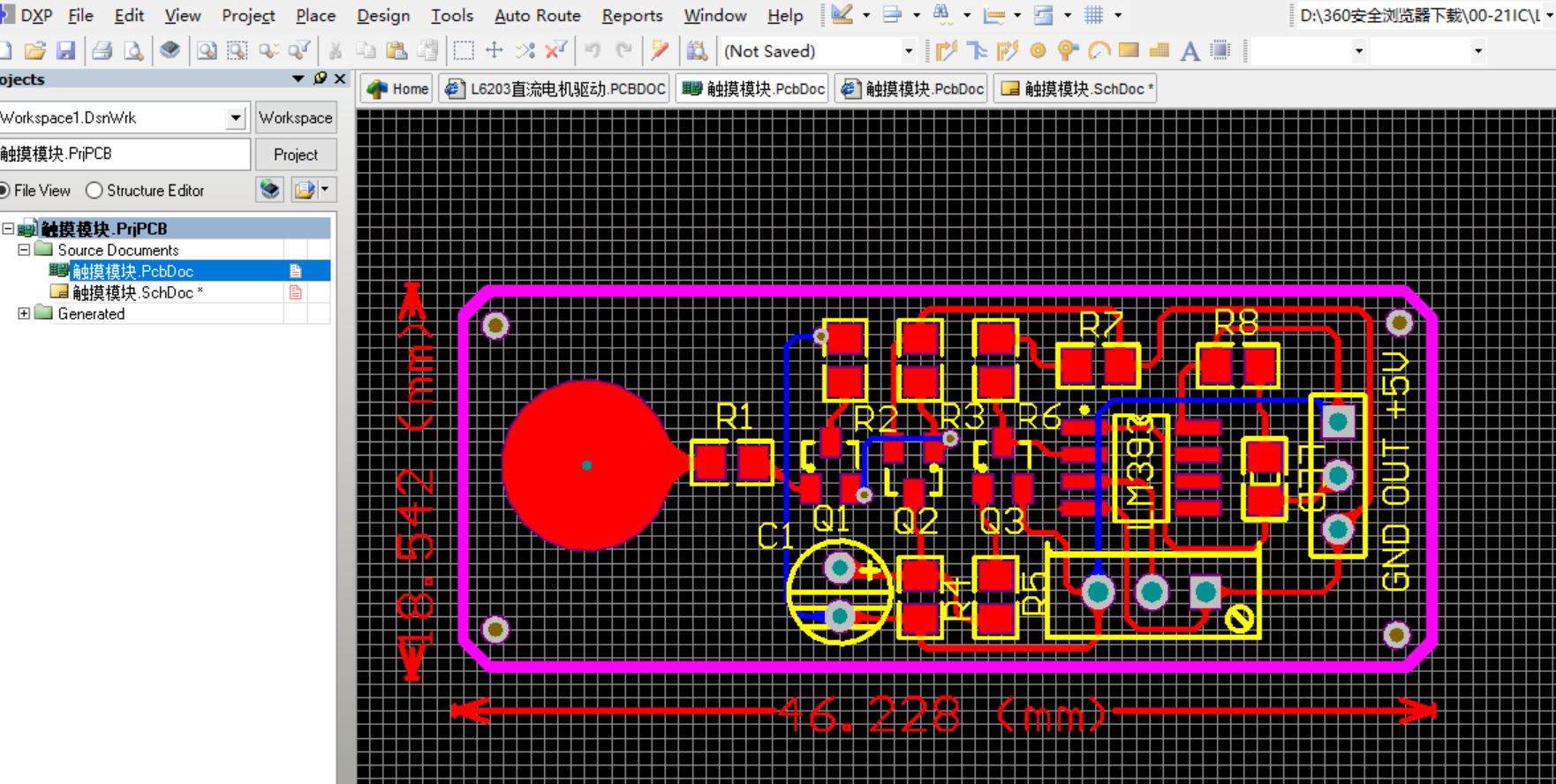Select the Structure Editor radio button
The width and height of the screenshot is (1556, 784).
click(94, 191)
